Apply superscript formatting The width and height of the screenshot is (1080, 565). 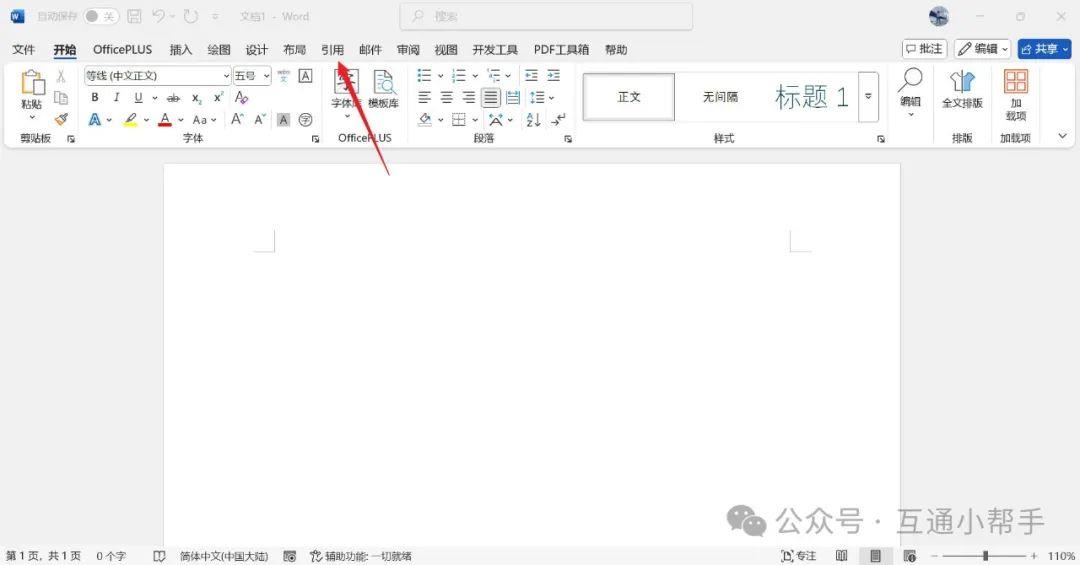point(218,98)
